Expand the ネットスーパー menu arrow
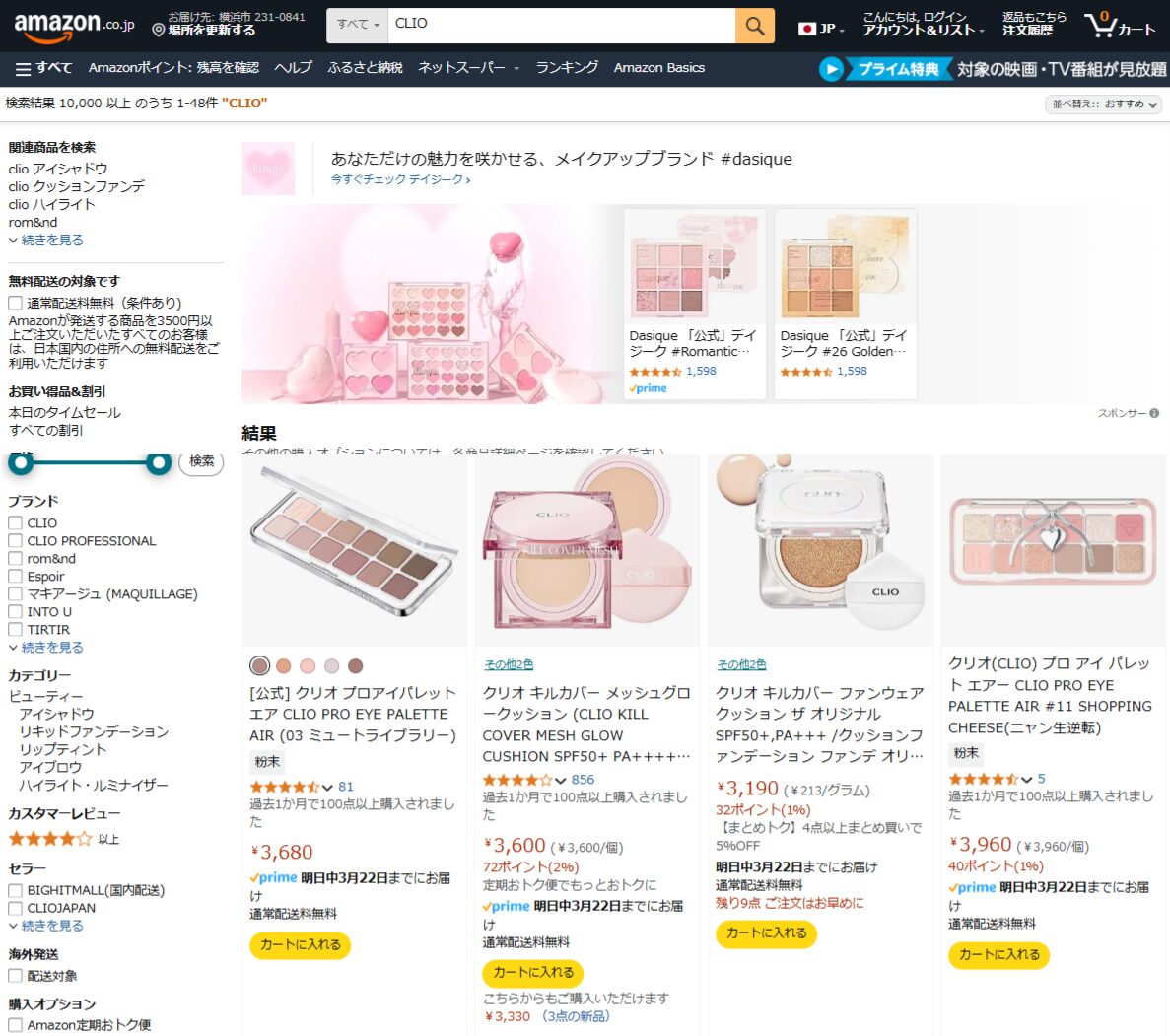Image resolution: width=1170 pixels, height=1036 pixels. click(x=516, y=69)
